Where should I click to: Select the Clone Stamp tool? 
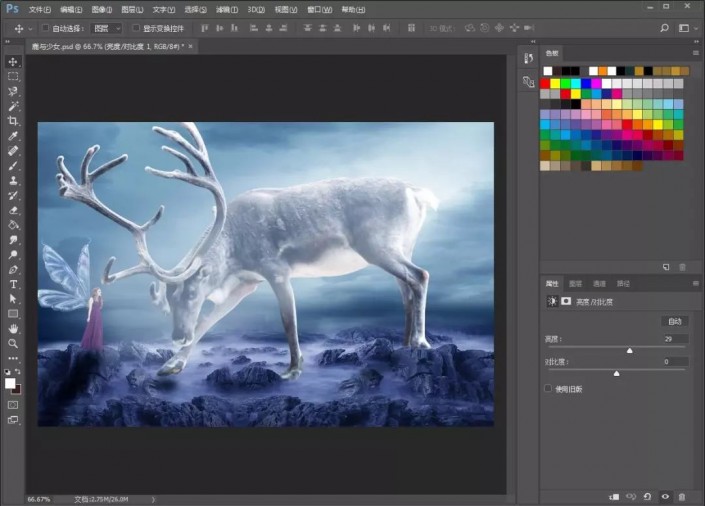pos(13,180)
